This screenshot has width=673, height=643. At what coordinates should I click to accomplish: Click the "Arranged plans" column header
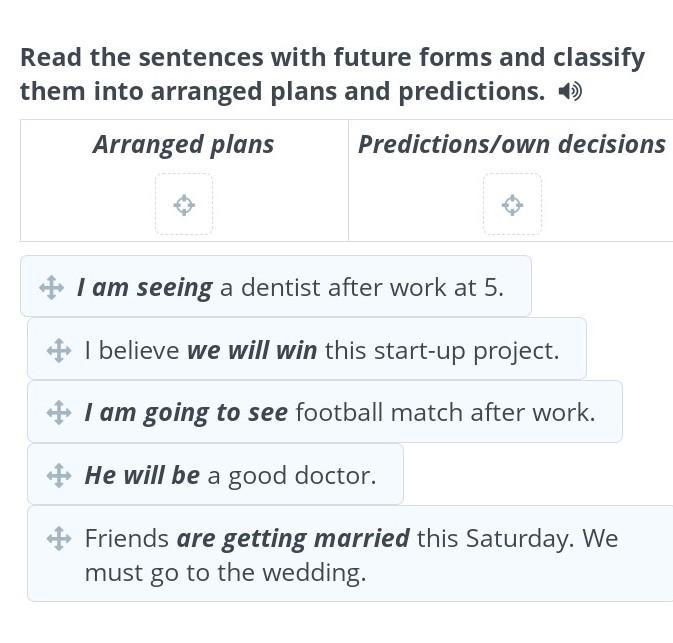click(184, 145)
